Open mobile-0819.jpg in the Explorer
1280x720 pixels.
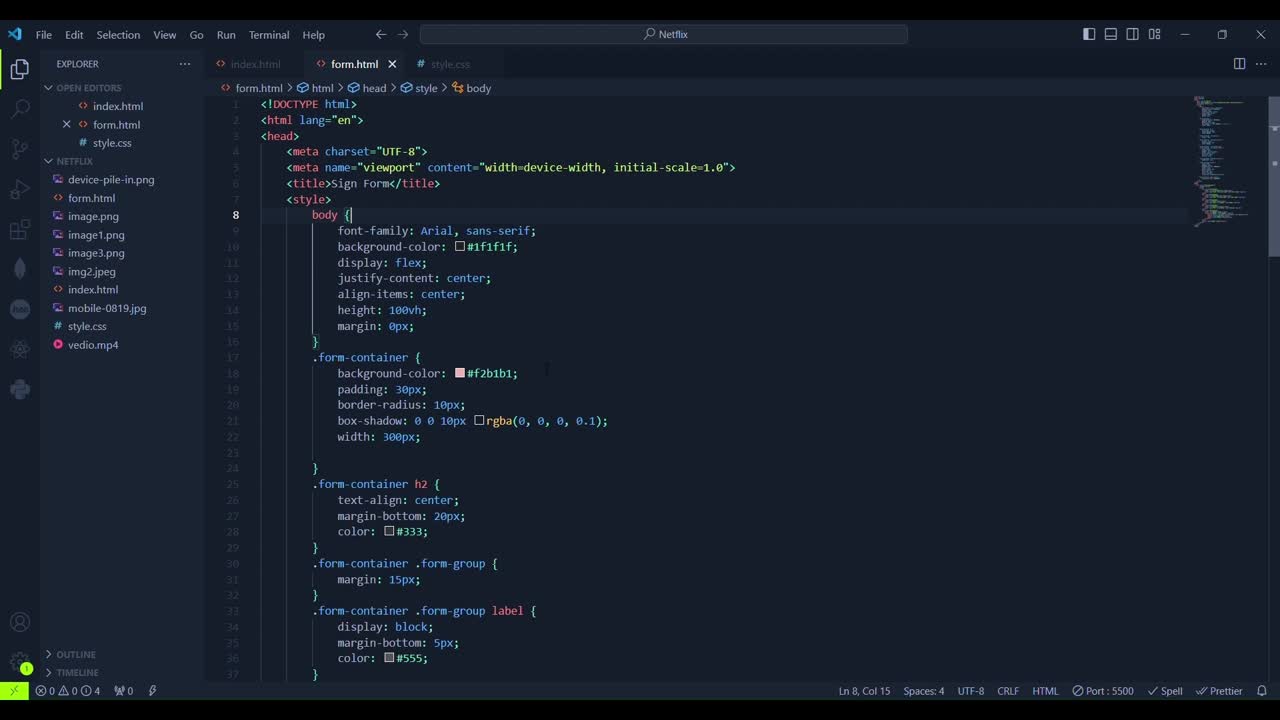coord(107,308)
